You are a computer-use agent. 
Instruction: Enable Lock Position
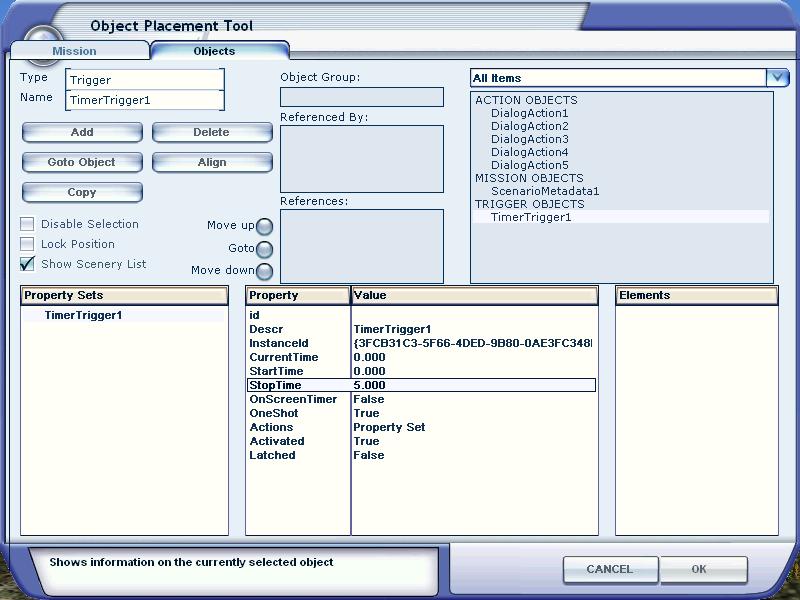point(26,244)
